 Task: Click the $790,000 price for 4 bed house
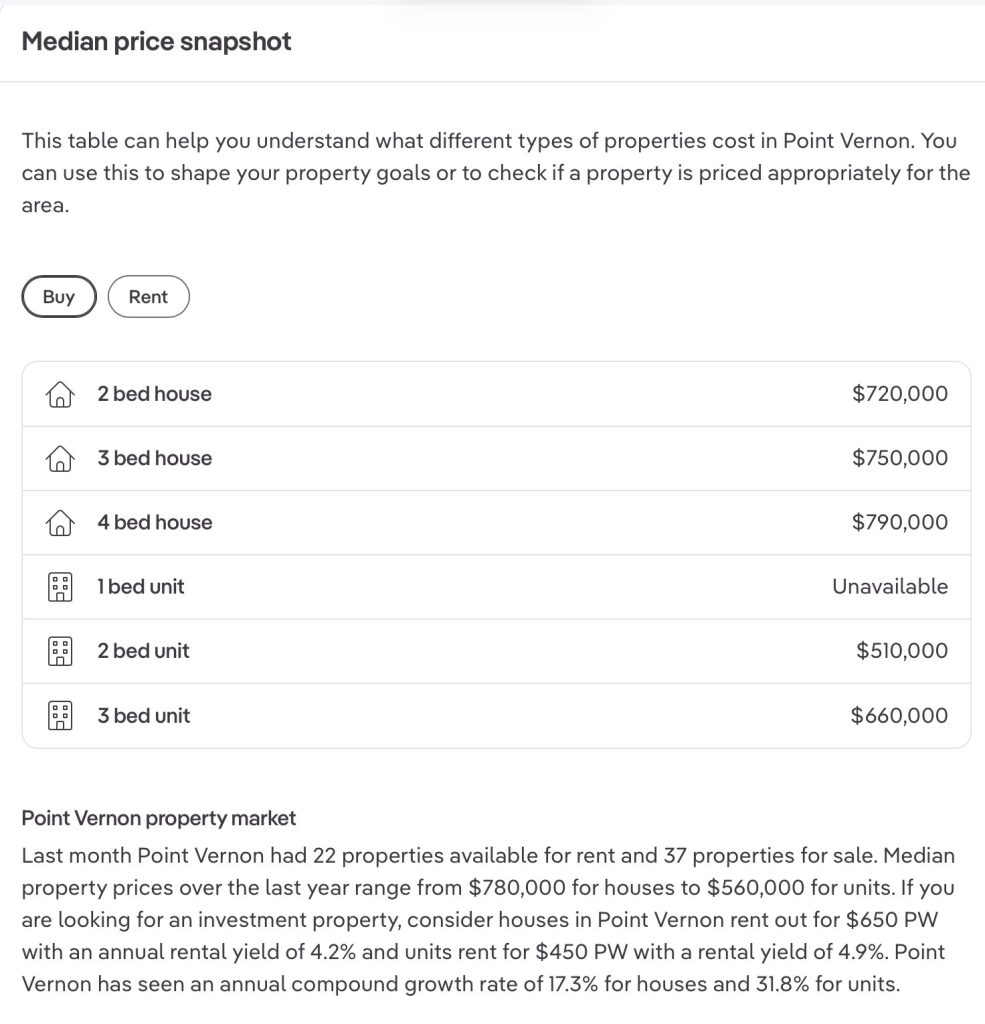[899, 522]
